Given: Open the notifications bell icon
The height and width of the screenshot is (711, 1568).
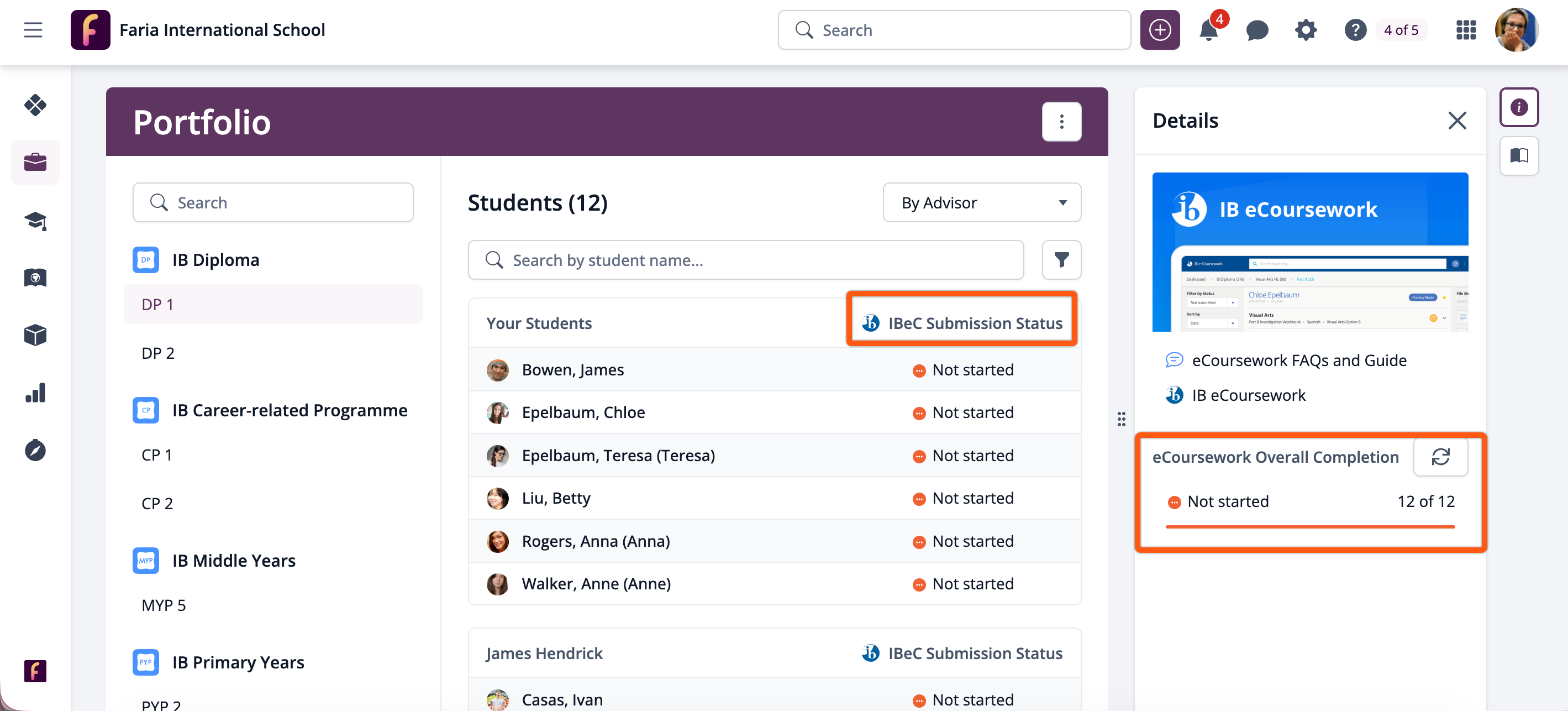Looking at the screenshot, I should [1208, 30].
